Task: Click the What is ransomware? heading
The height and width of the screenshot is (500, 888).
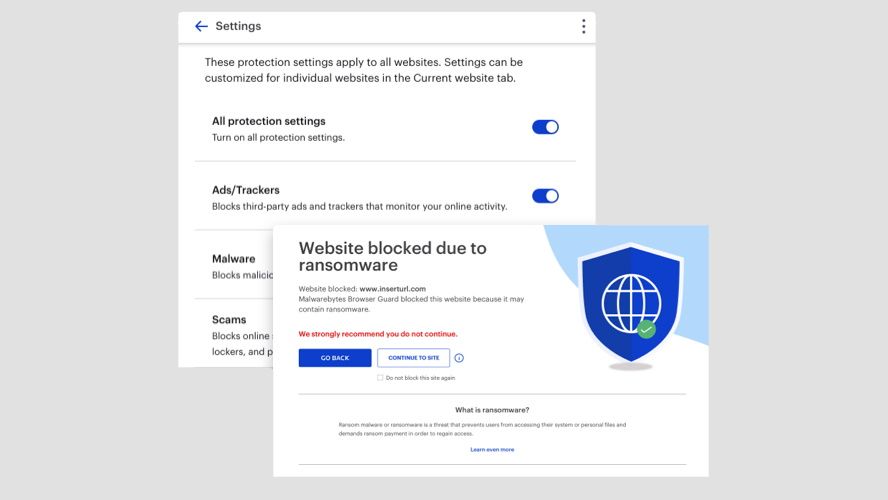Action: point(492,410)
